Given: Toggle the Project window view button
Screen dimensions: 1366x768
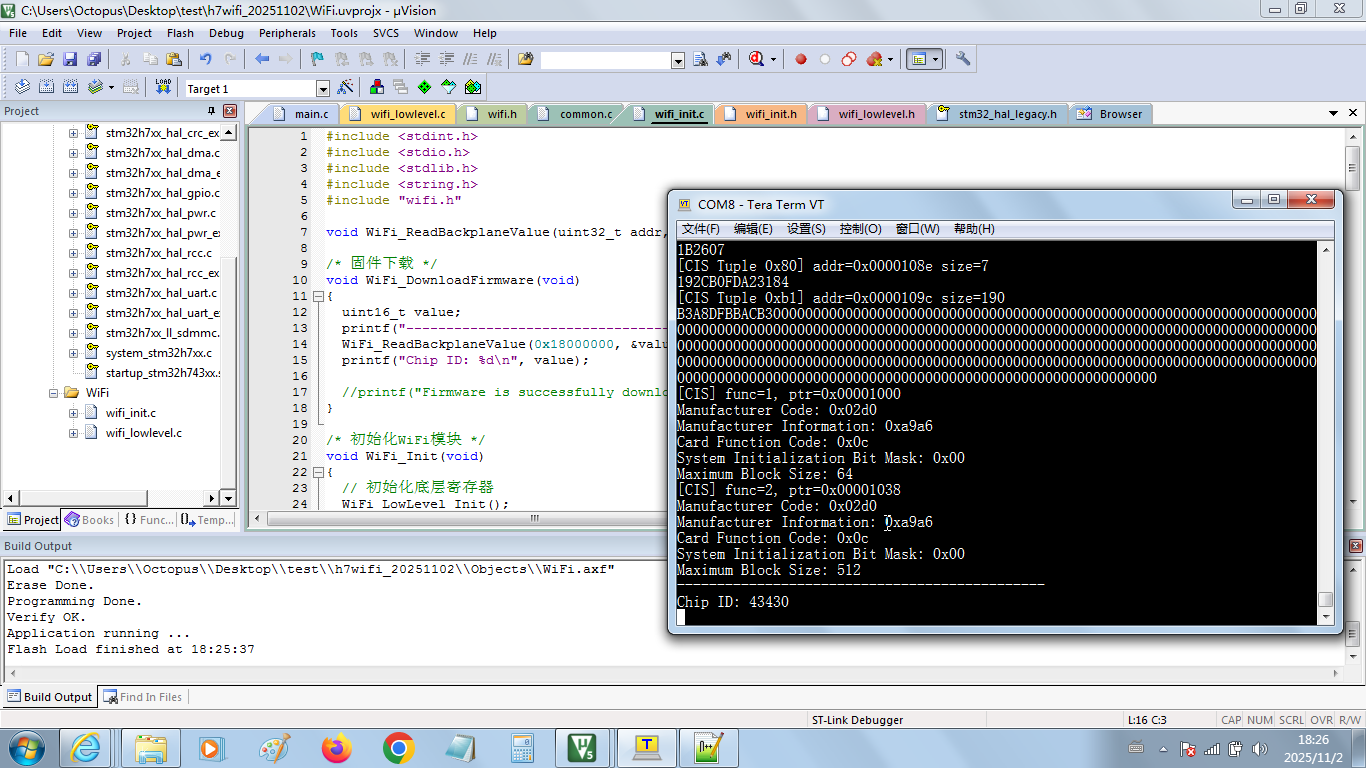Looking at the screenshot, I should coord(918,59).
